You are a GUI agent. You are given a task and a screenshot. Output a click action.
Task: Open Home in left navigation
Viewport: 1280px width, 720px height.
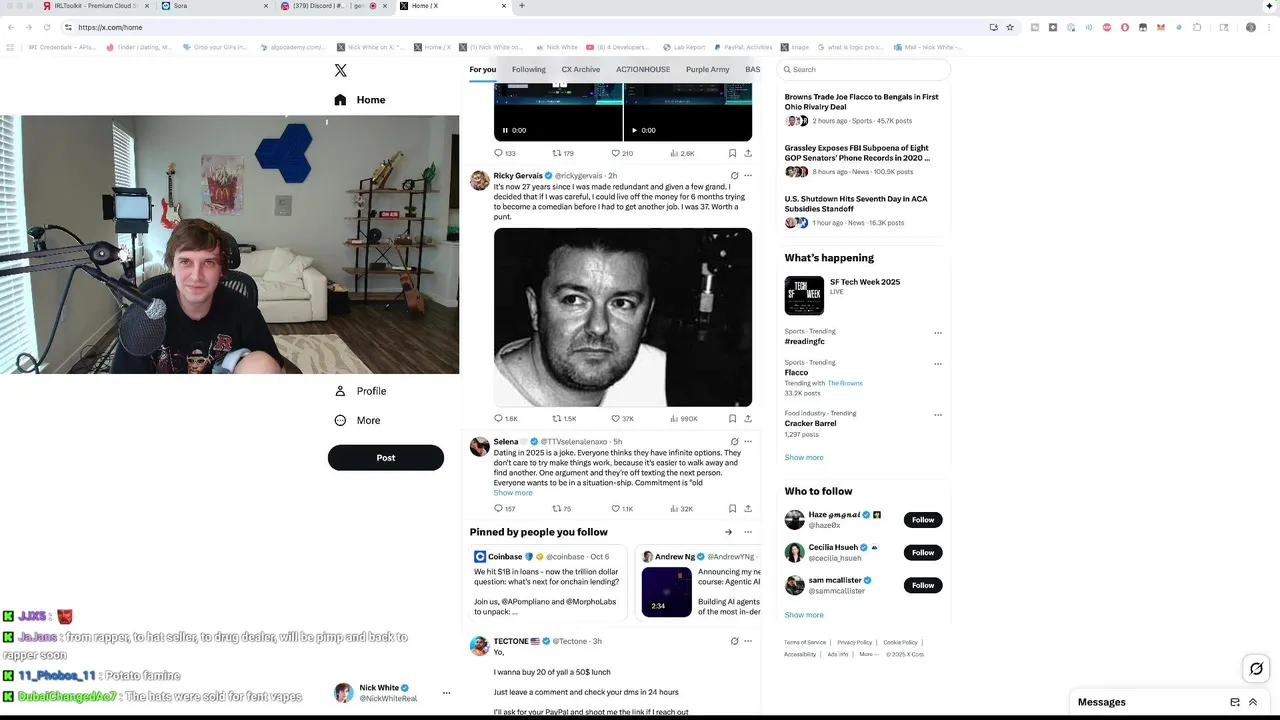pyautogui.click(x=360, y=100)
